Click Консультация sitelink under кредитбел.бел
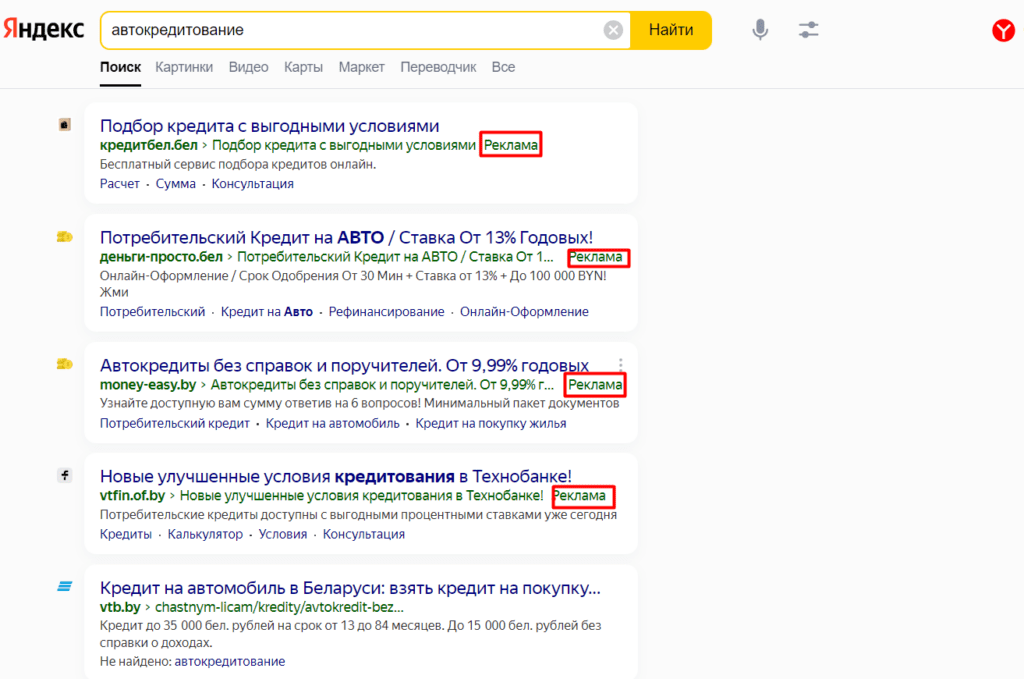This screenshot has width=1024, height=679. click(252, 183)
